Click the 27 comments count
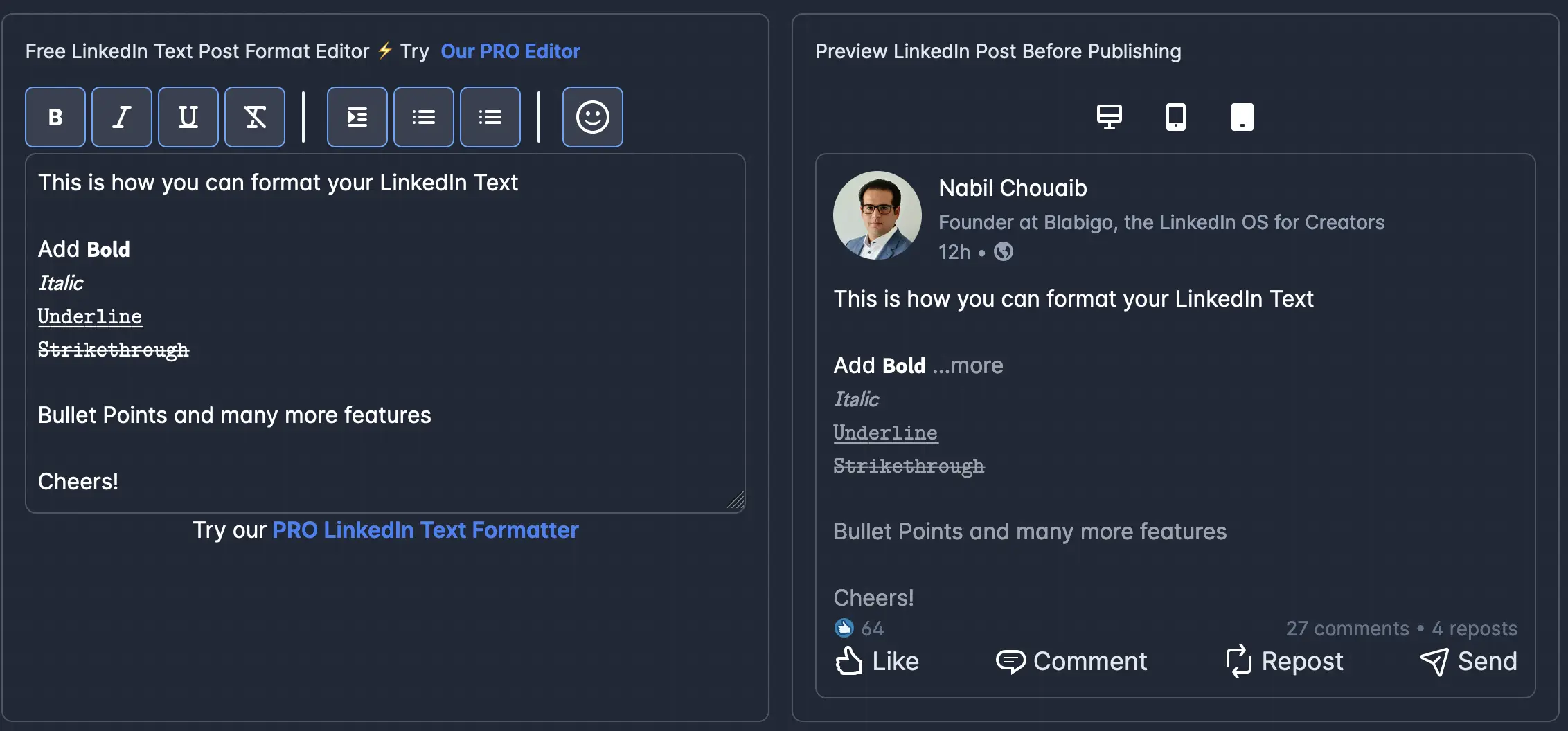 (x=1348, y=629)
